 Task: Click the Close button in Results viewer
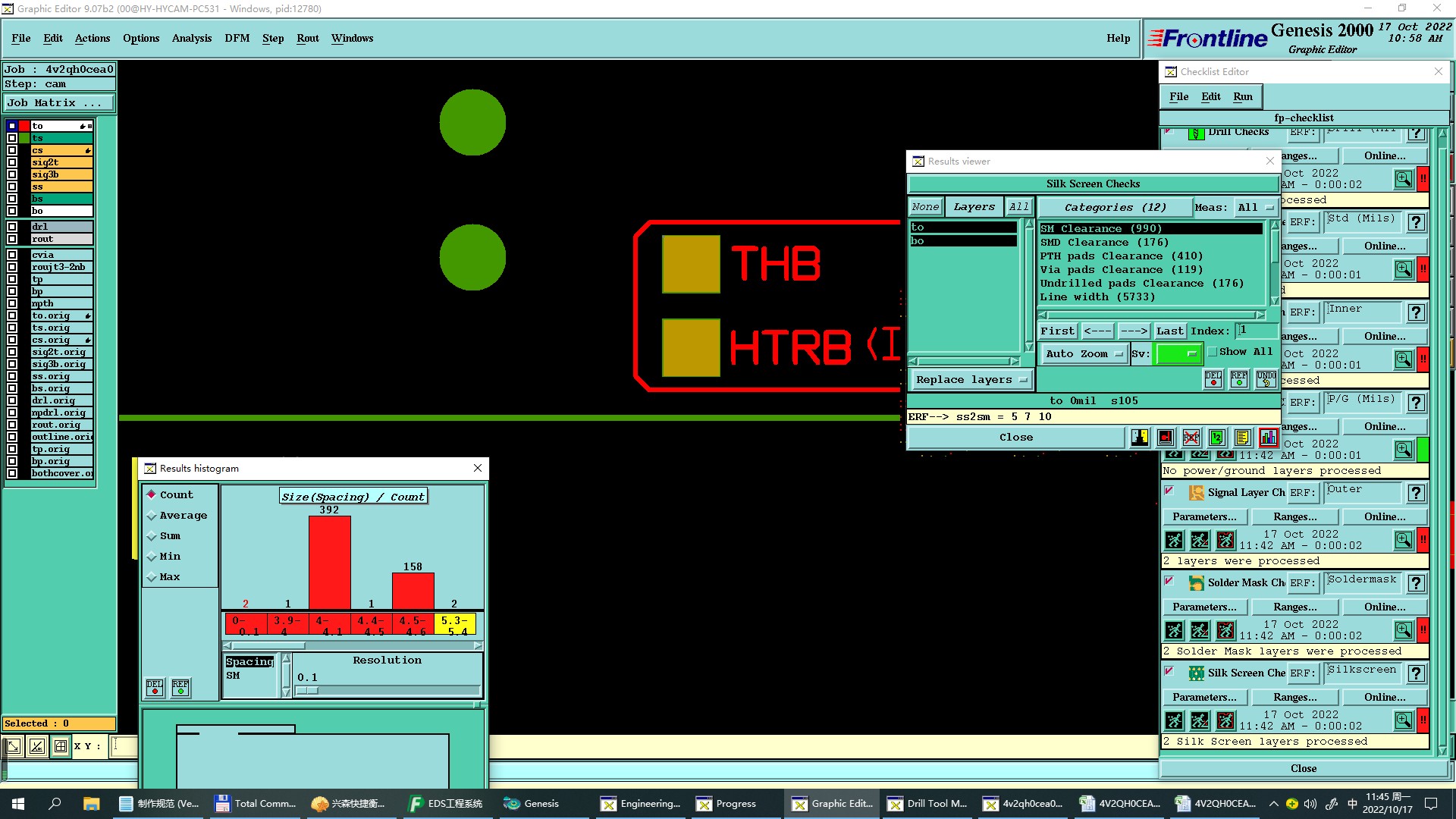(1016, 438)
